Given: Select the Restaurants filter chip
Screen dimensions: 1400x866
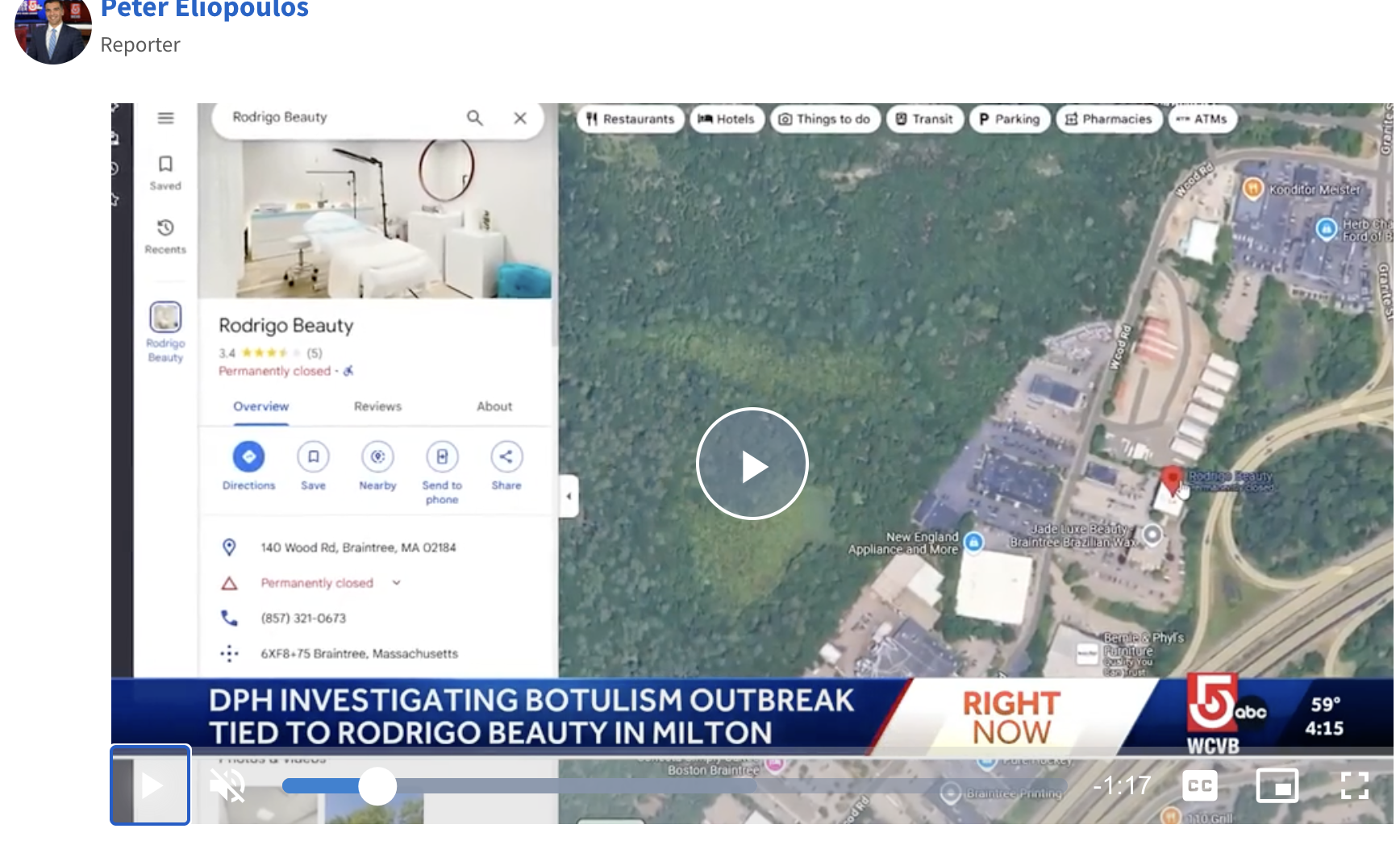Looking at the screenshot, I should (631, 119).
